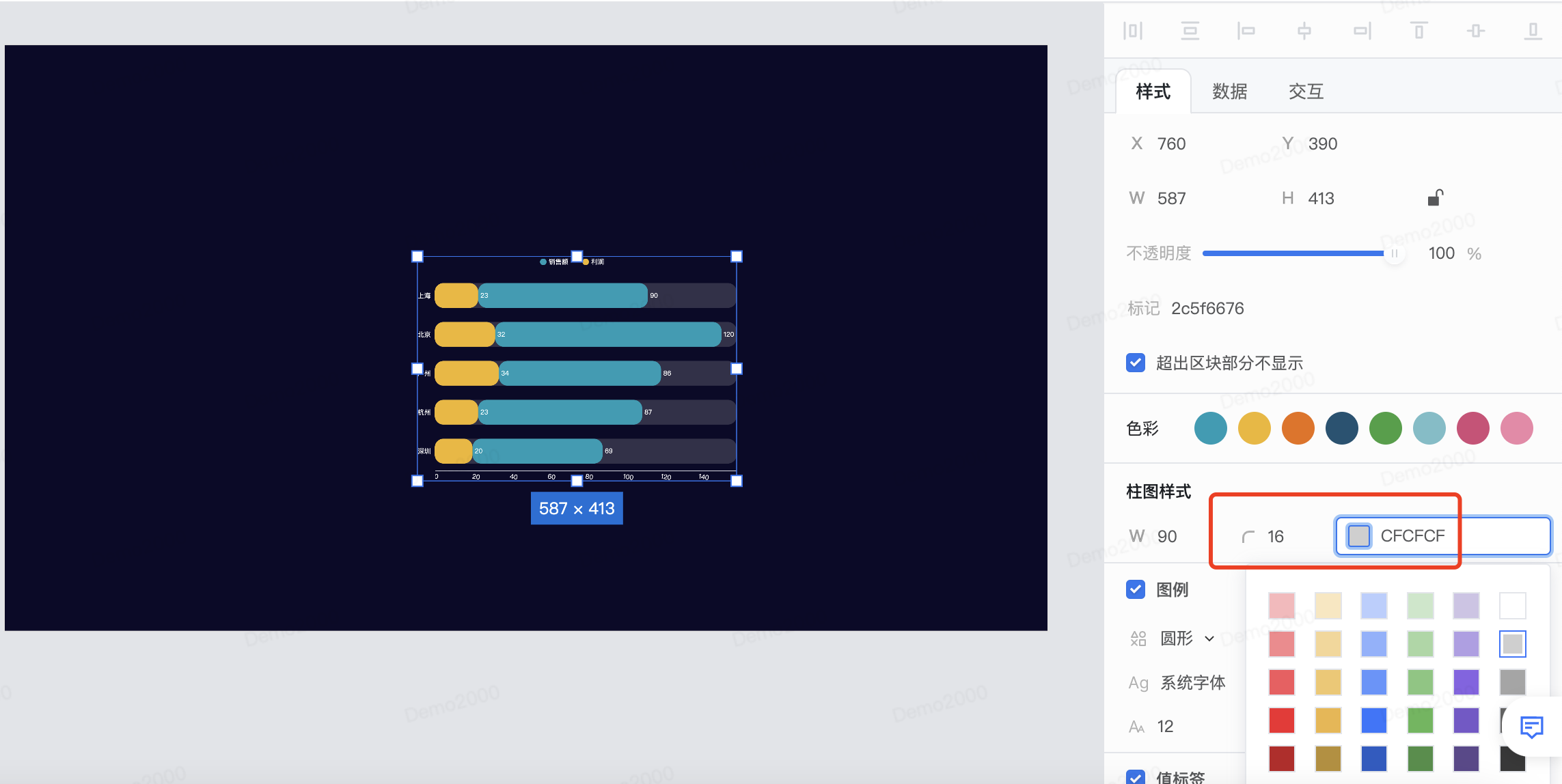Click the font size icon beside 12

(x=1137, y=727)
